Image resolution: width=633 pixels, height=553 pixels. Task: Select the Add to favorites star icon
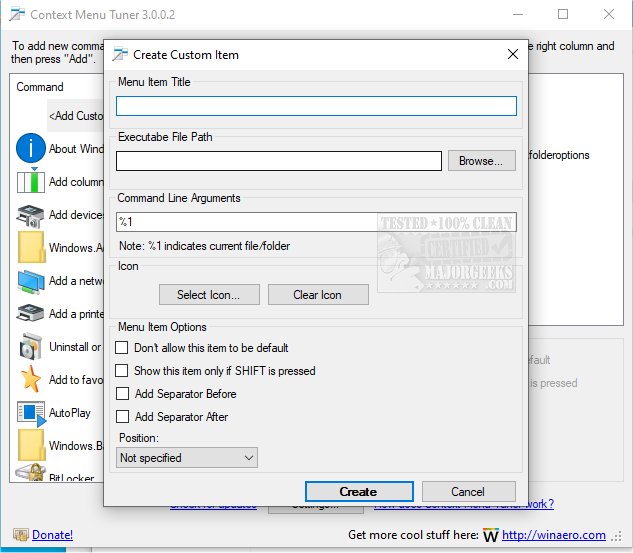coord(31,379)
